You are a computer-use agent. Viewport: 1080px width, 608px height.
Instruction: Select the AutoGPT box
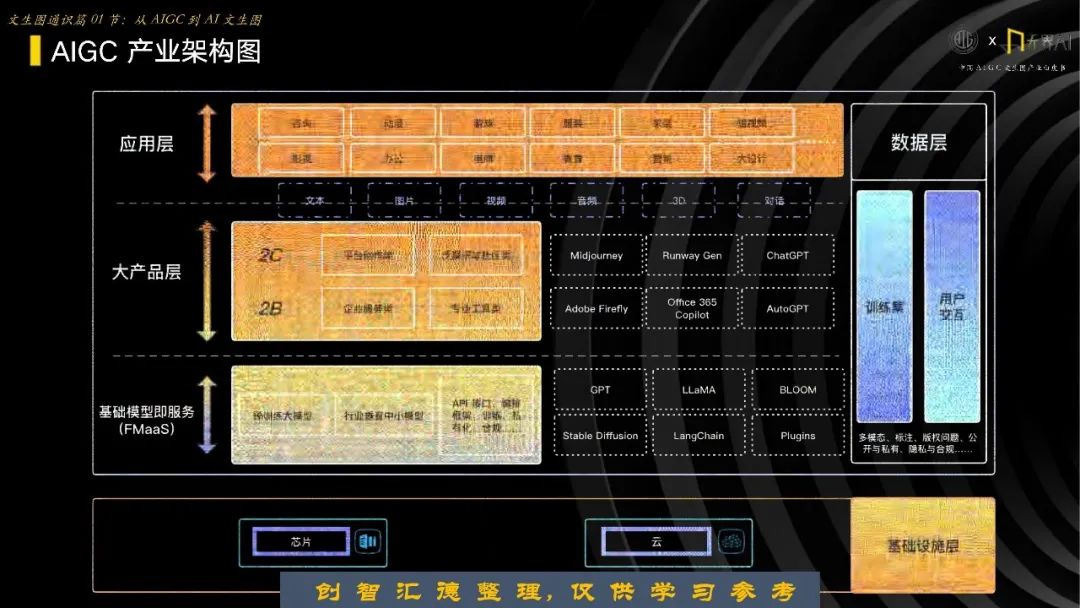point(787,308)
